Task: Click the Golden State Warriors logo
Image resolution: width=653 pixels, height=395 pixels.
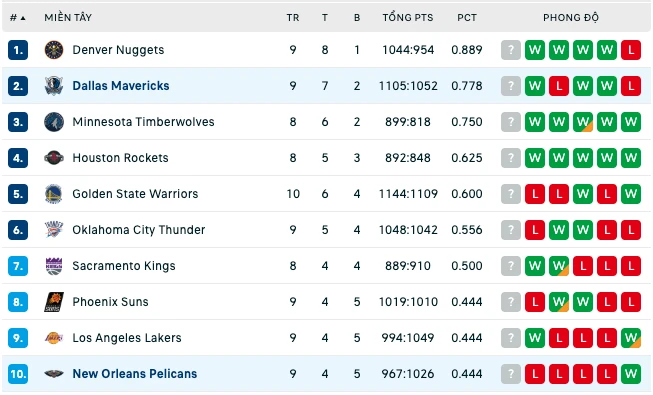Action: pyautogui.click(x=54, y=194)
